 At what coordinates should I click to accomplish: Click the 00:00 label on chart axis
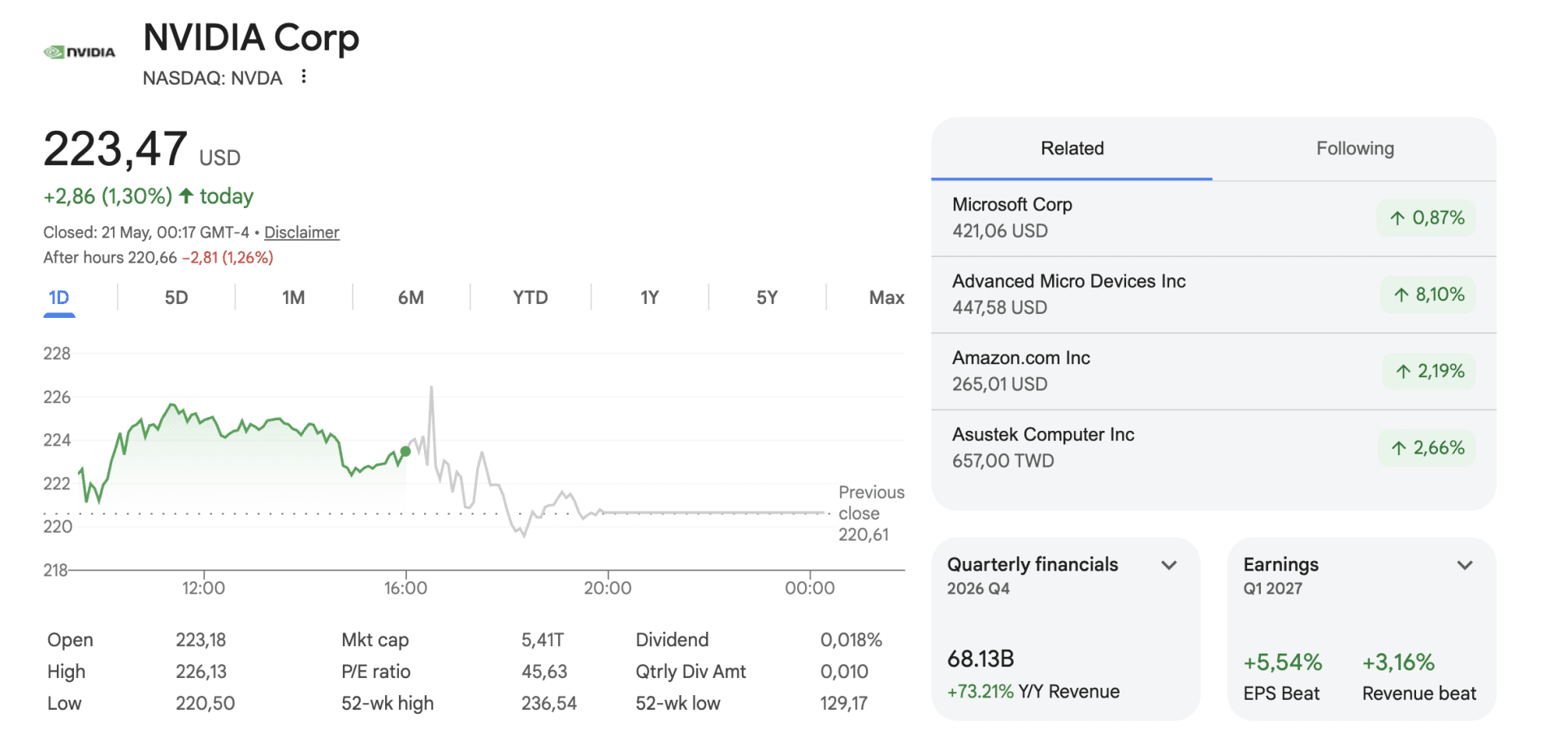(810, 588)
